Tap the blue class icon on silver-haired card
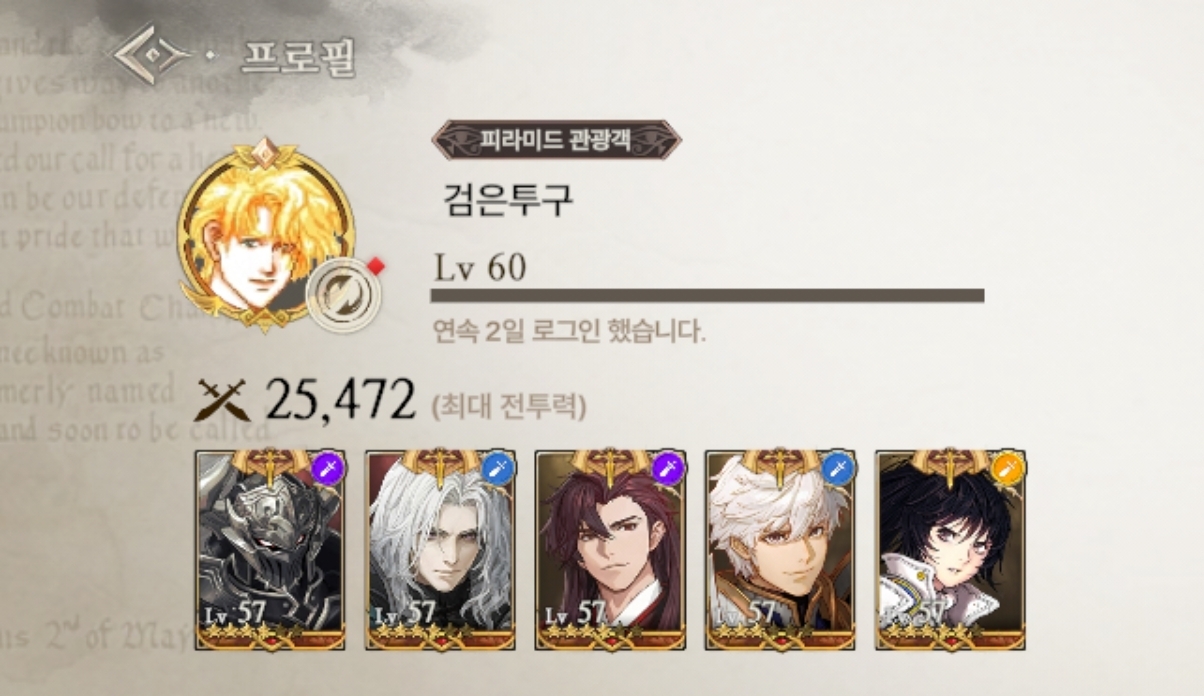 (x=498, y=468)
